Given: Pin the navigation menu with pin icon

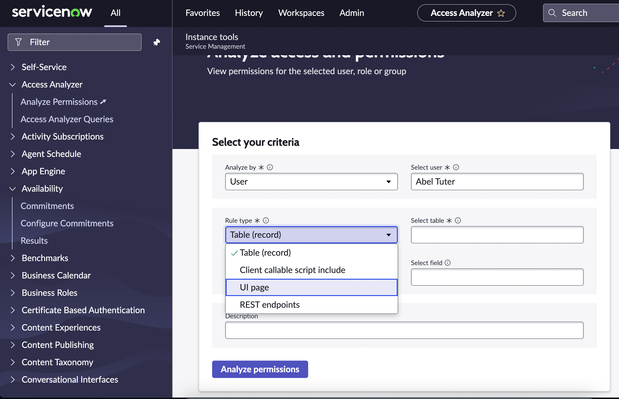Looking at the screenshot, I should pos(157,42).
